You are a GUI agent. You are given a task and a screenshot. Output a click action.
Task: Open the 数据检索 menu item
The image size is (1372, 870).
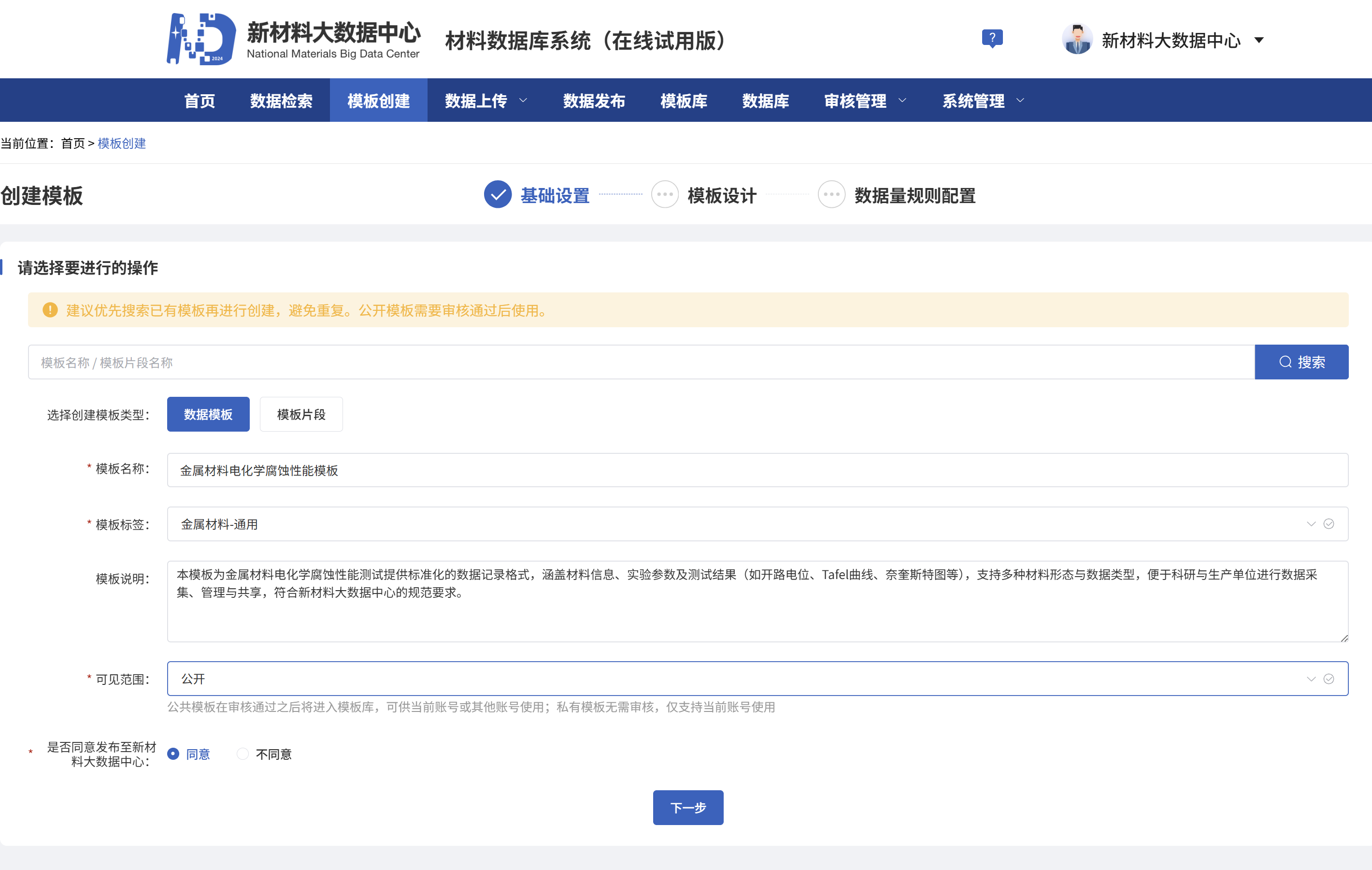281,101
